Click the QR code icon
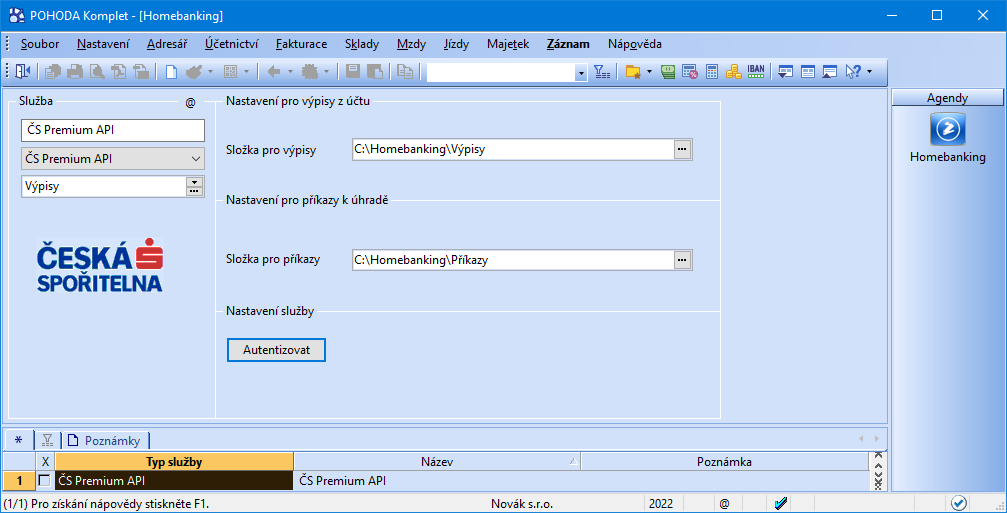The height and width of the screenshot is (513, 1007). (x=231, y=72)
